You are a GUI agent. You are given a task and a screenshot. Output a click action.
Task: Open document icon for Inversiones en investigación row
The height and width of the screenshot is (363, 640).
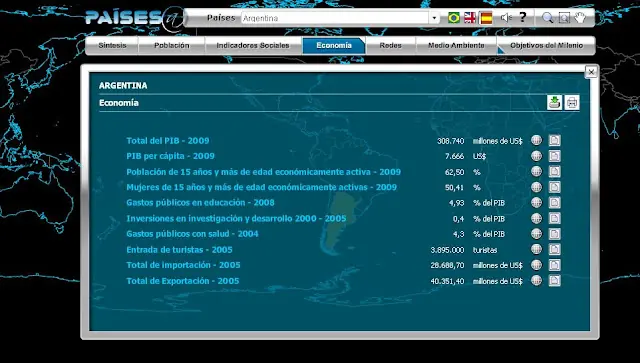tap(554, 218)
